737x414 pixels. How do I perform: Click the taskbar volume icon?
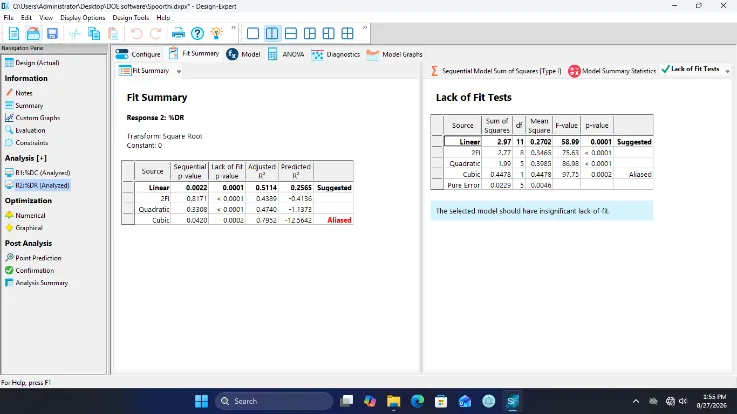(x=683, y=401)
